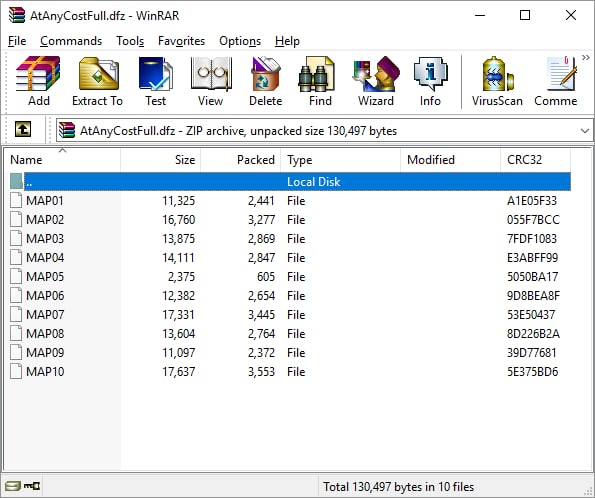Click the password key icon in status bar
Screen dimensions: 595x498
point(32,485)
